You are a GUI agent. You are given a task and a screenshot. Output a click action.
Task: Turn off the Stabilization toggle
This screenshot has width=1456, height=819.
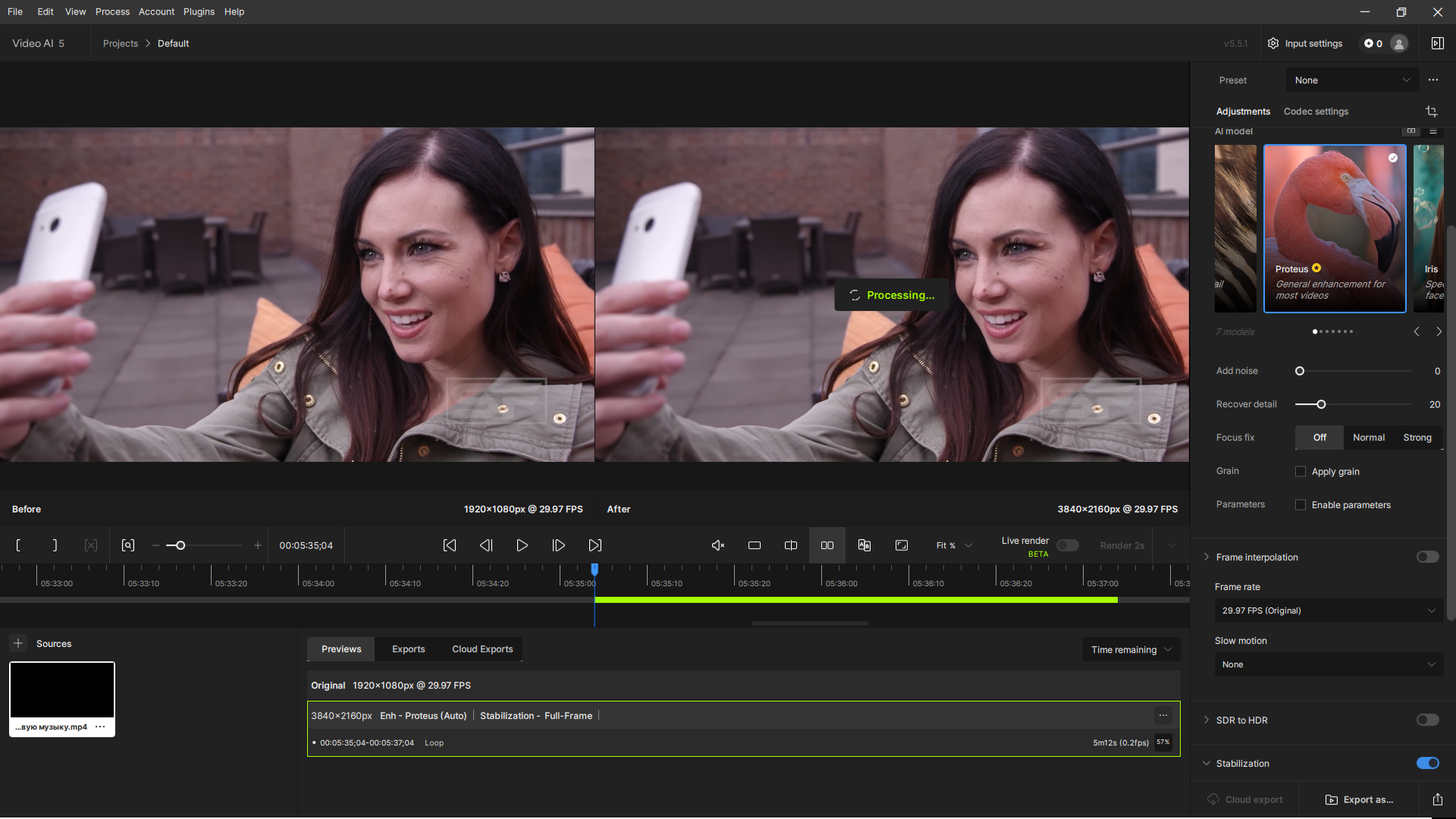tap(1427, 764)
